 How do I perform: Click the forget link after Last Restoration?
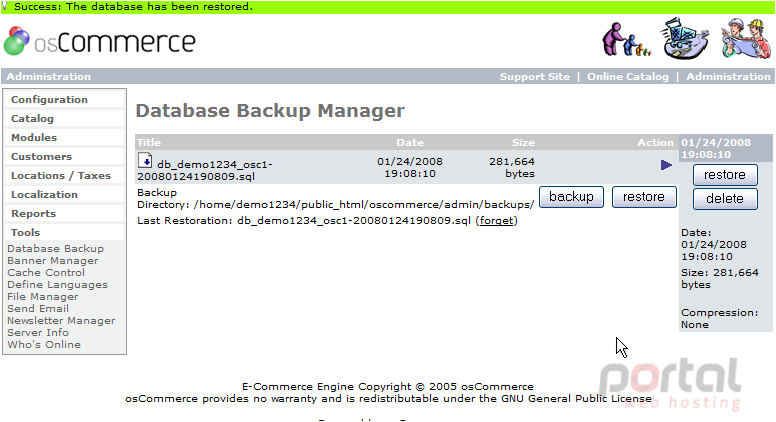(496, 221)
